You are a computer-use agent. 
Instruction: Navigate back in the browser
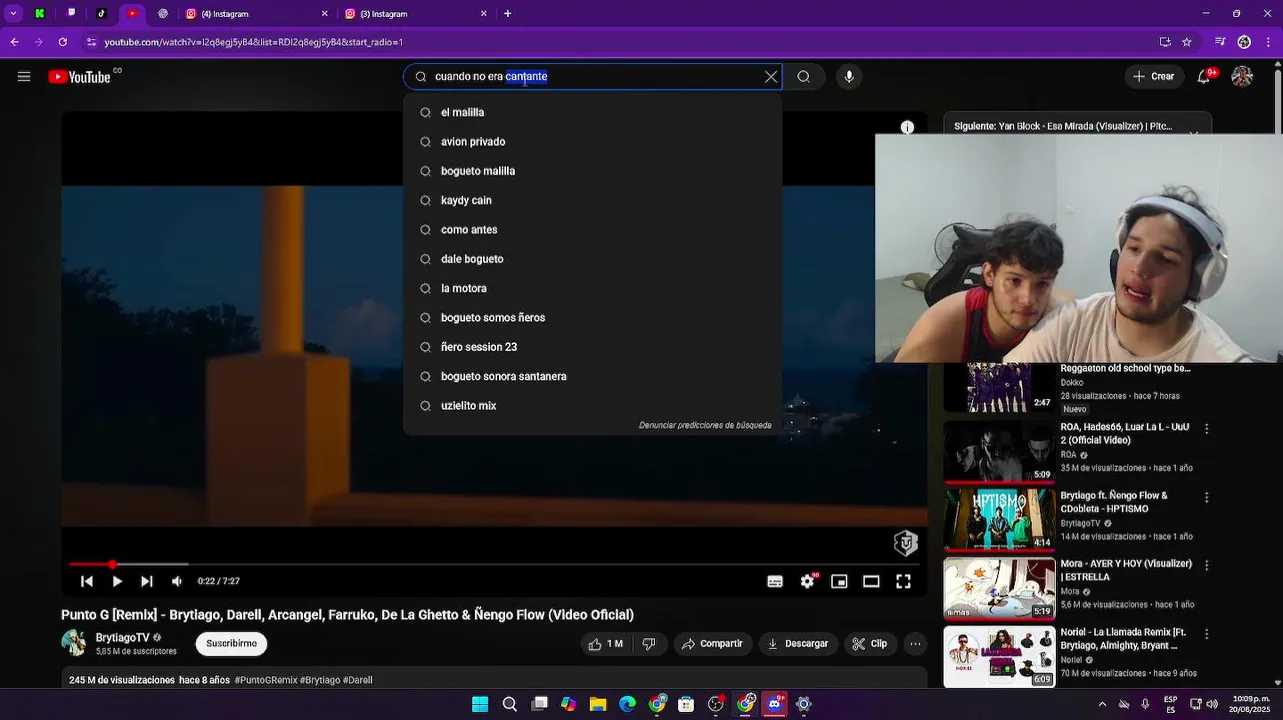tap(14, 42)
